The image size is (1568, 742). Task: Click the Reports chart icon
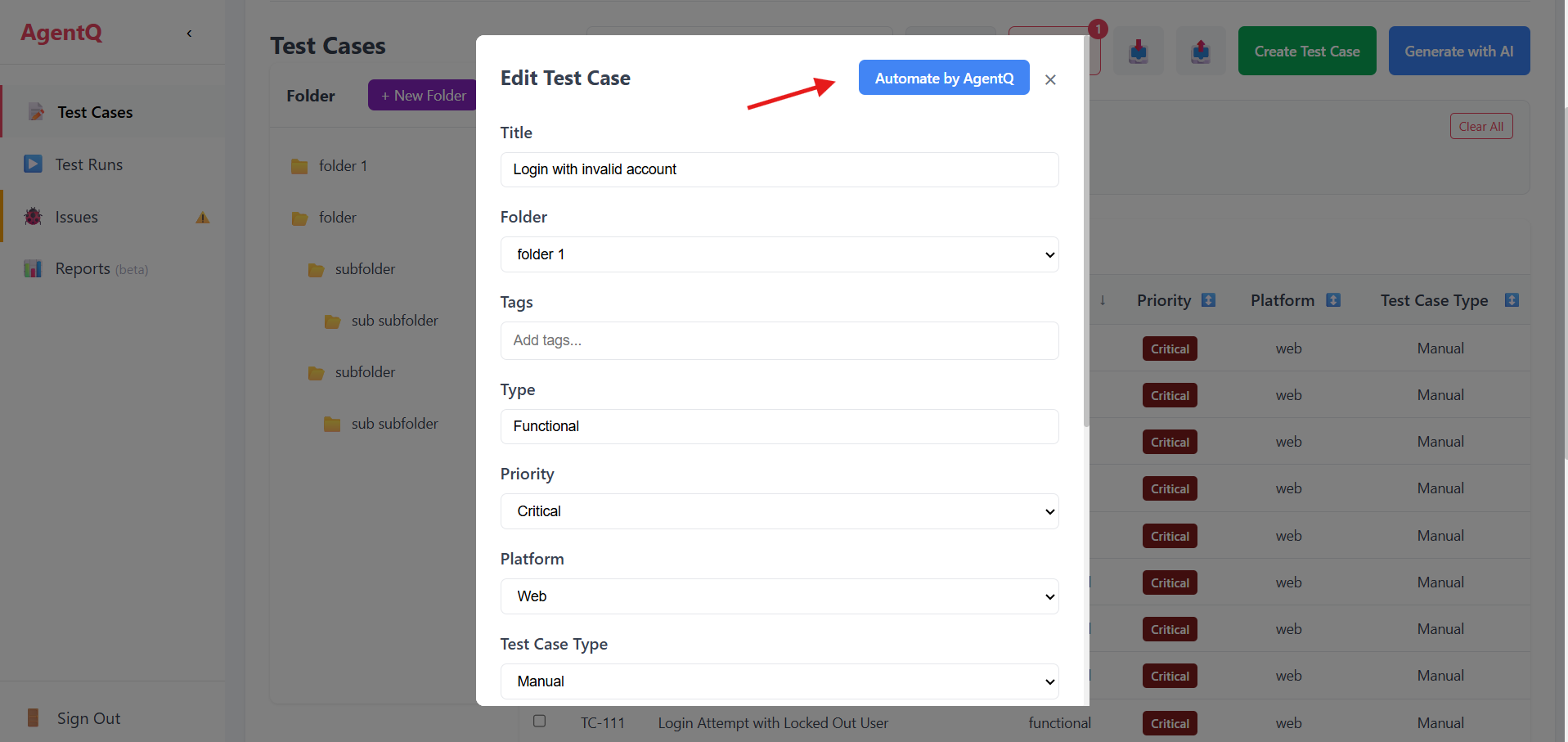33,268
